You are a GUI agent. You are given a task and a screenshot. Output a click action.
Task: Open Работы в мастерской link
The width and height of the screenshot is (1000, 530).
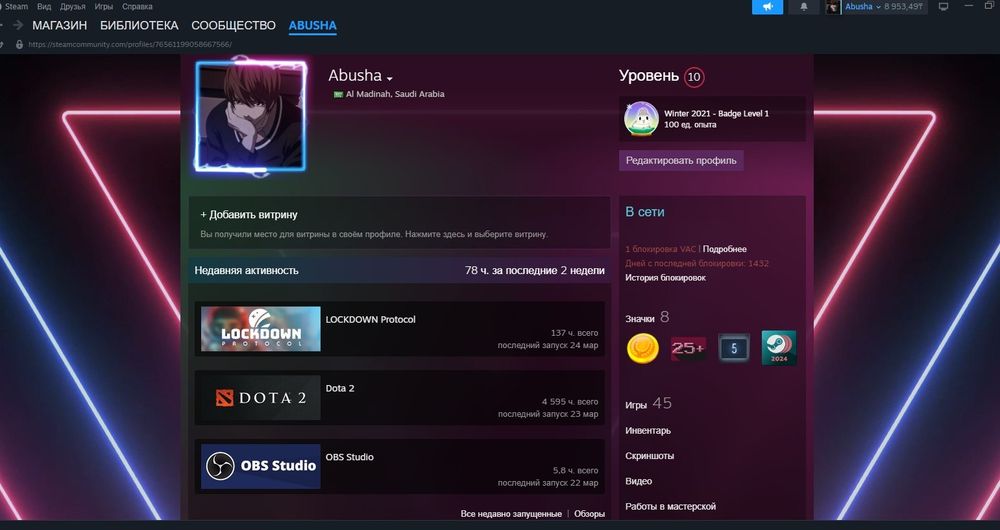(x=670, y=506)
